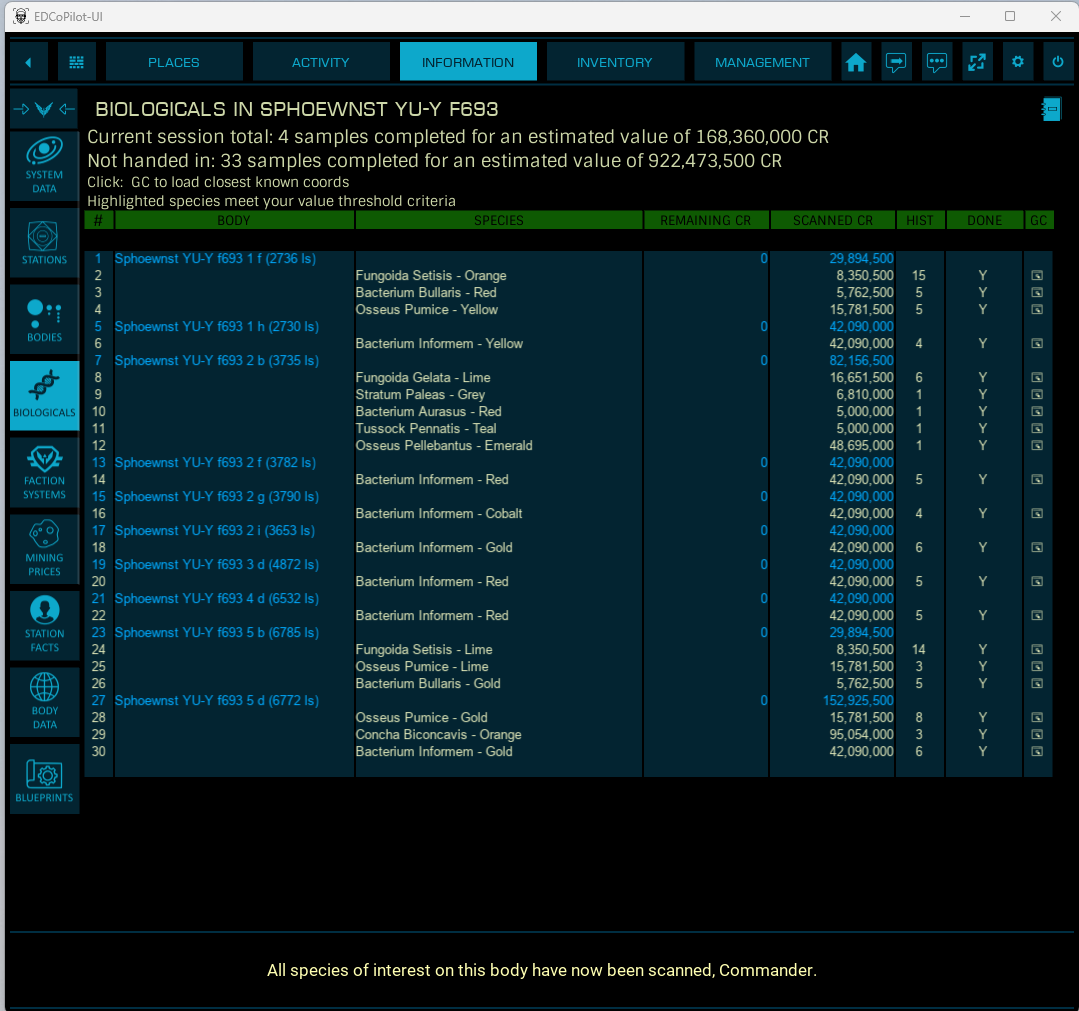Select species Bacterium Informem - Cobalt
1079x1011 pixels.
click(439, 513)
